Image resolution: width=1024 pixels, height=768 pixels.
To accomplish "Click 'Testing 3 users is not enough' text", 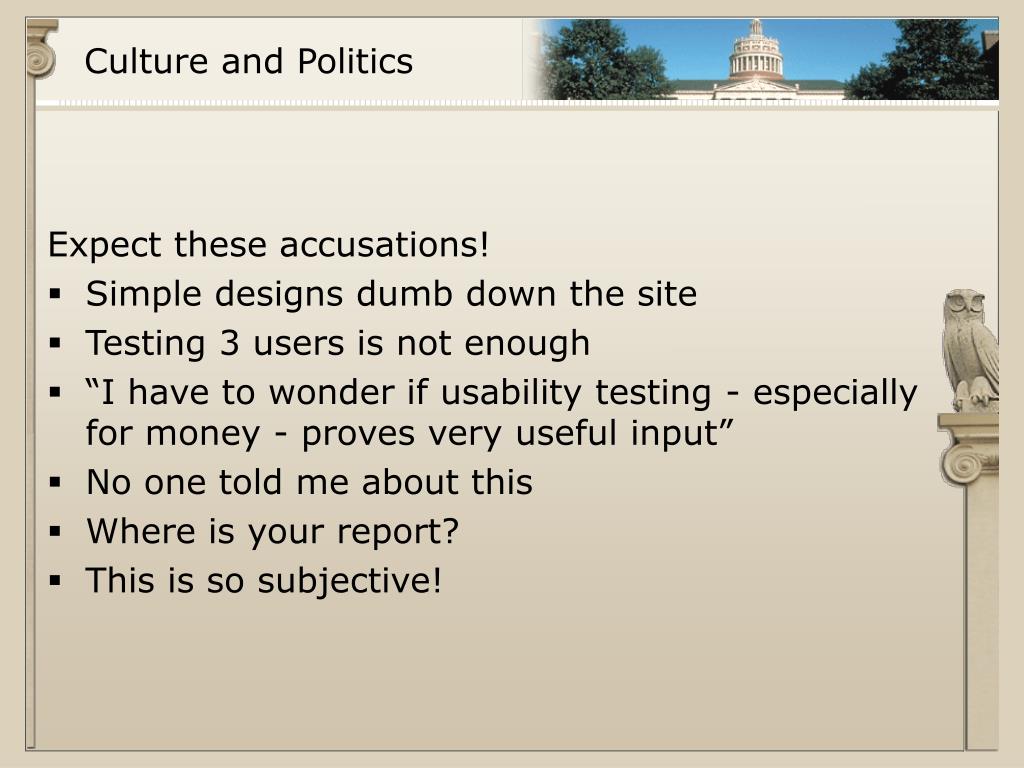I will tap(338, 344).
